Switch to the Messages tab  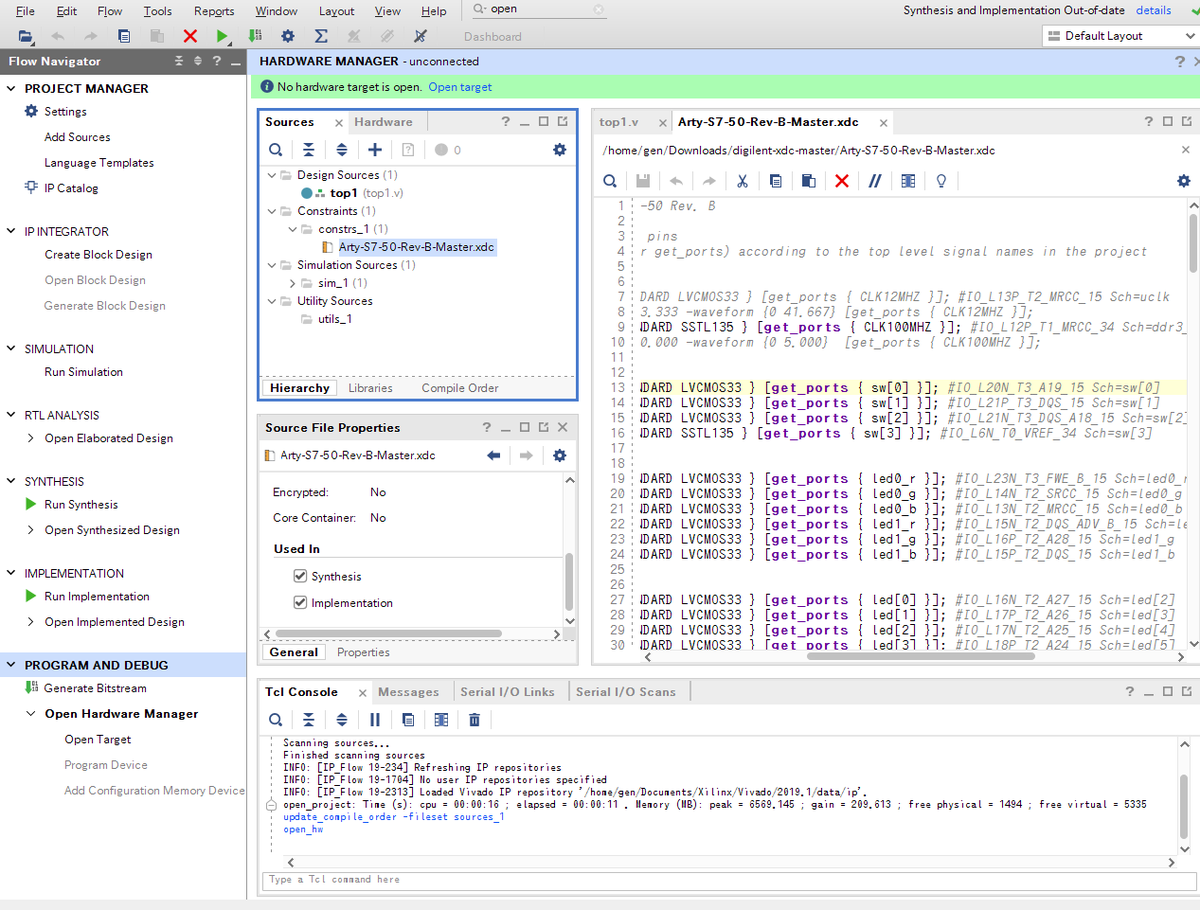pos(408,692)
